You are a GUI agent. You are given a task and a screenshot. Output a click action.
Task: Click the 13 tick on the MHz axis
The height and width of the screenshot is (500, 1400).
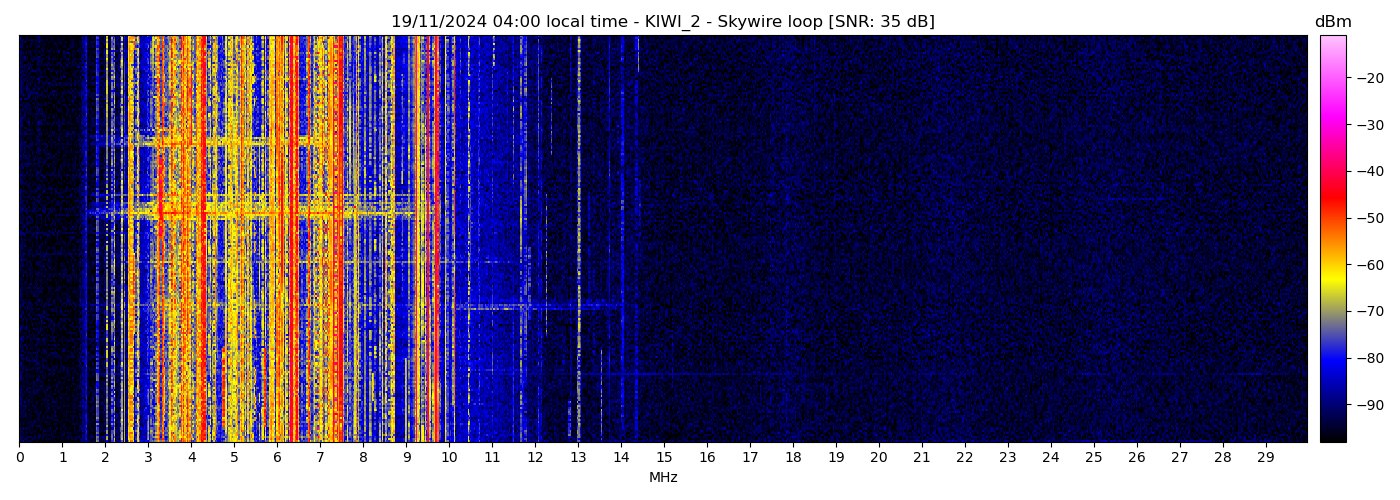(x=578, y=457)
